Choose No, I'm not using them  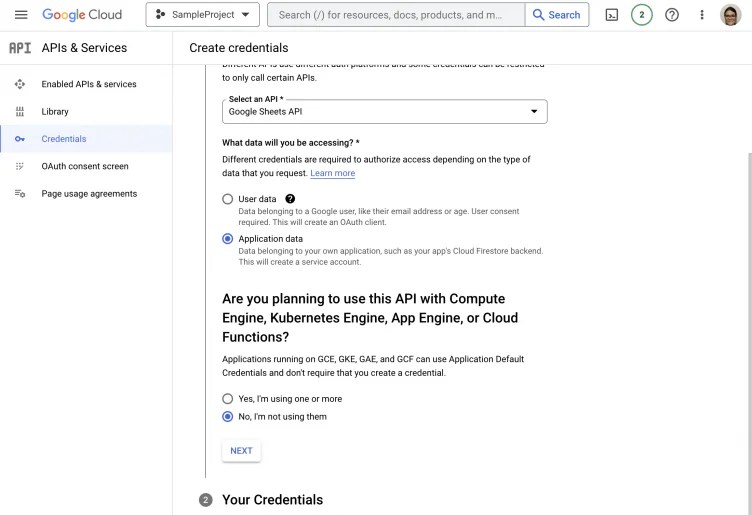click(228, 417)
